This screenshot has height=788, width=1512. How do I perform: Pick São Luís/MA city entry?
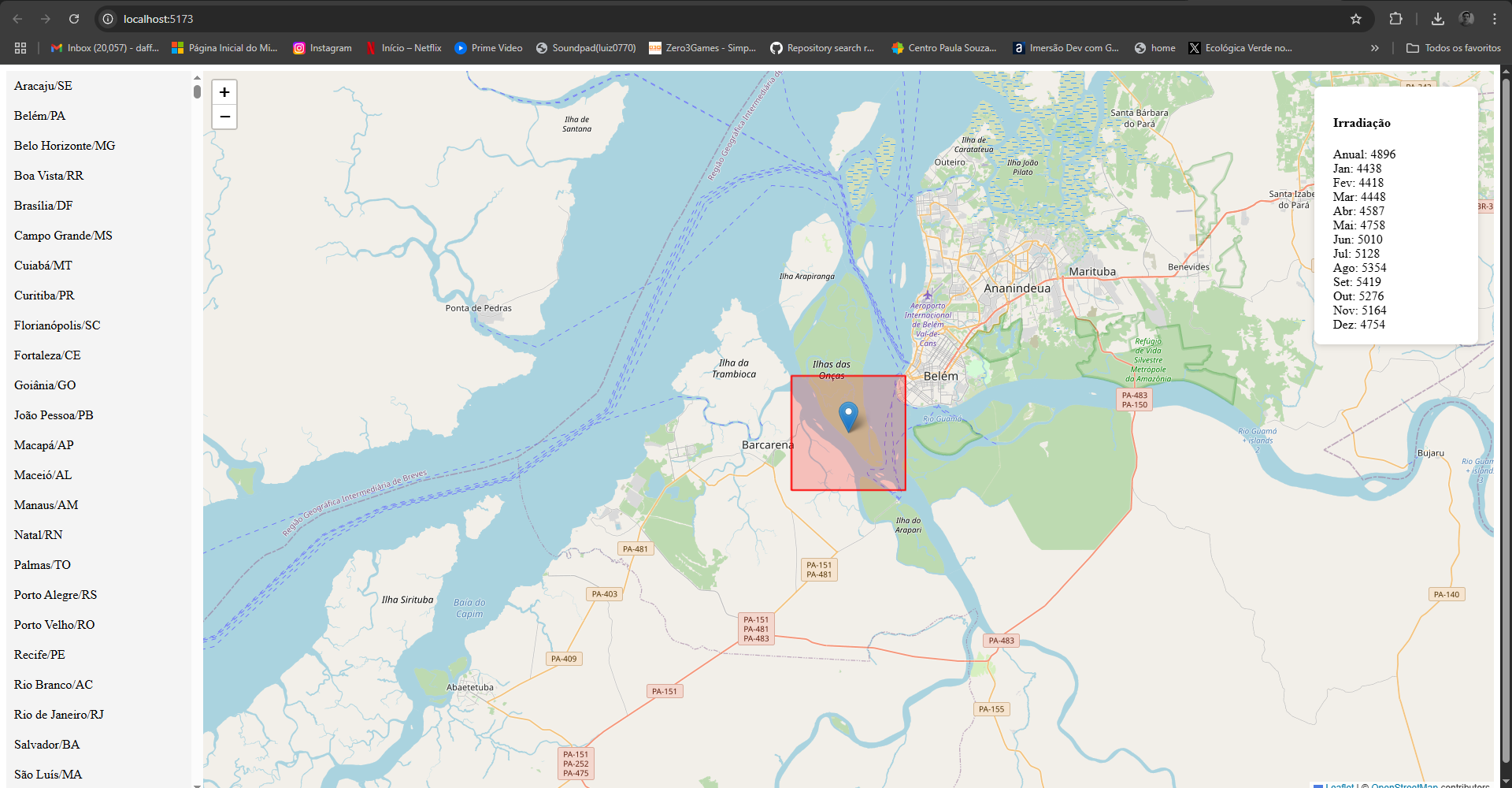point(98,775)
